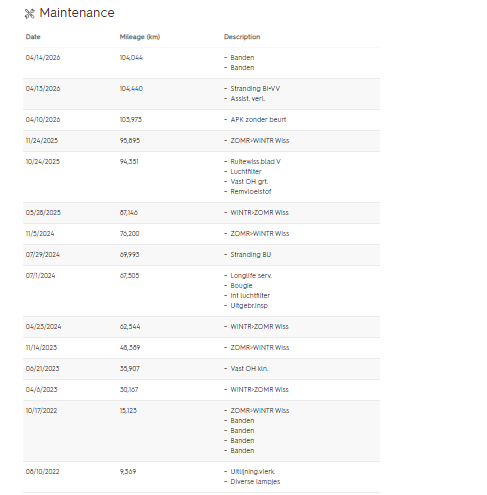Select the APK zonder beurt entry
487x495 pixels.
tap(258, 120)
